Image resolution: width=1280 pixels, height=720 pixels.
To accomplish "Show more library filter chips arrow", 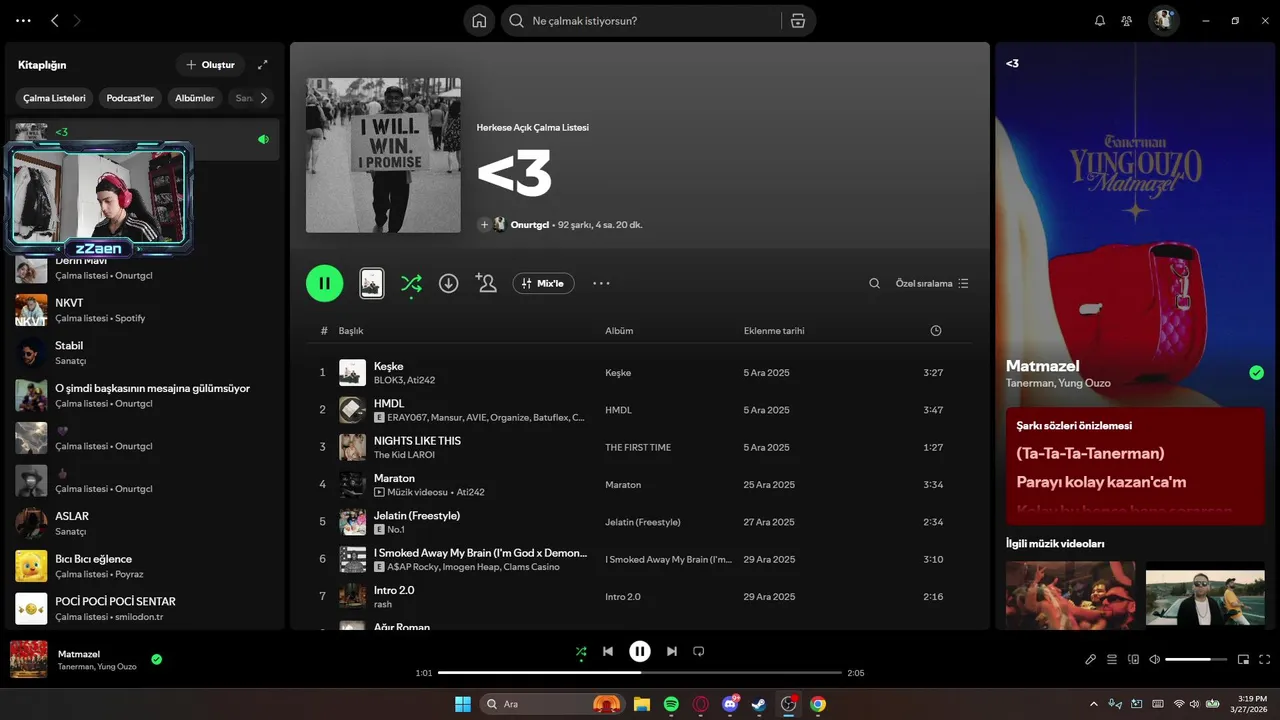I will 264,98.
